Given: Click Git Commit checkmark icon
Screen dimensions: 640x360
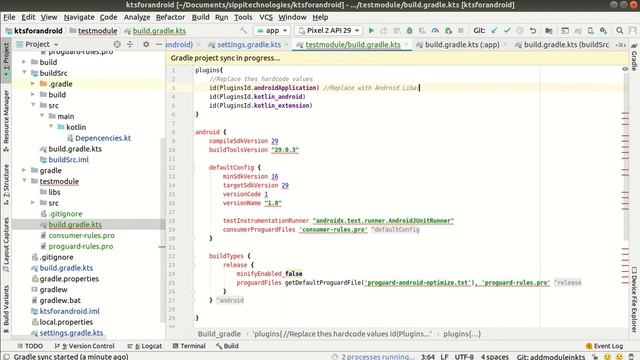Looking at the screenshot, I should tap(507, 31).
